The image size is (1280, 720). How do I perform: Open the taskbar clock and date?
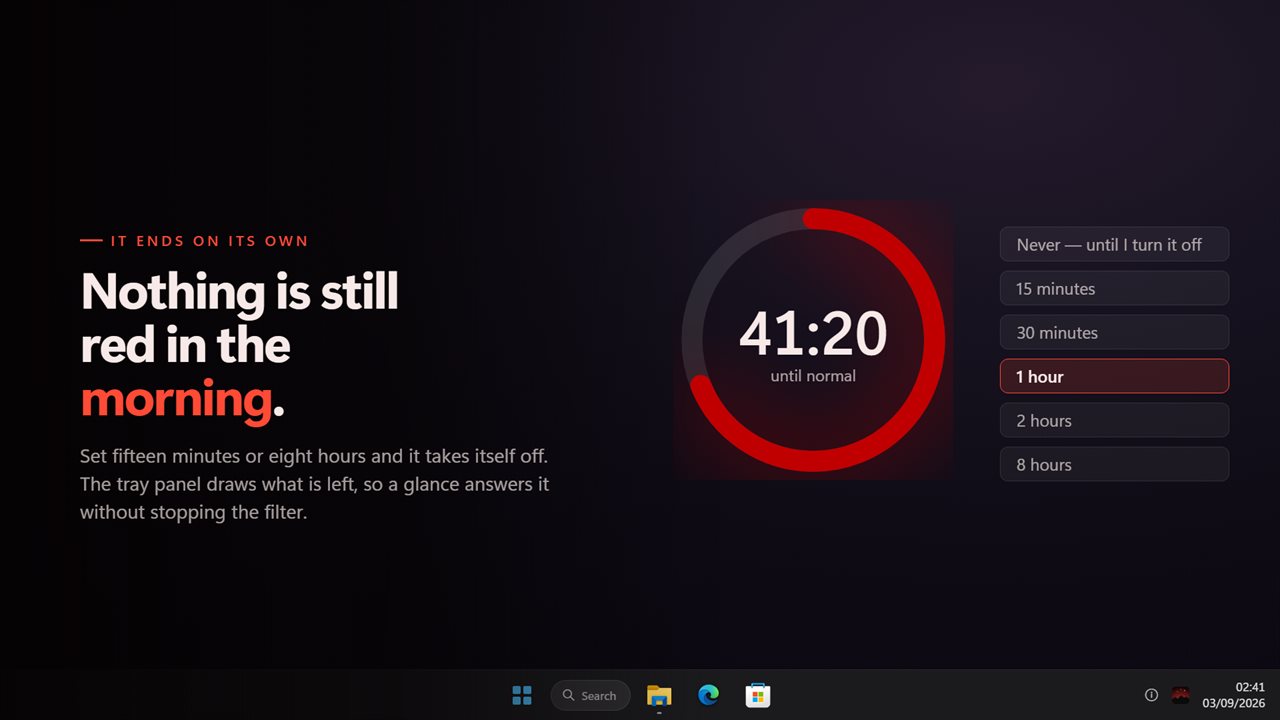pos(1233,695)
